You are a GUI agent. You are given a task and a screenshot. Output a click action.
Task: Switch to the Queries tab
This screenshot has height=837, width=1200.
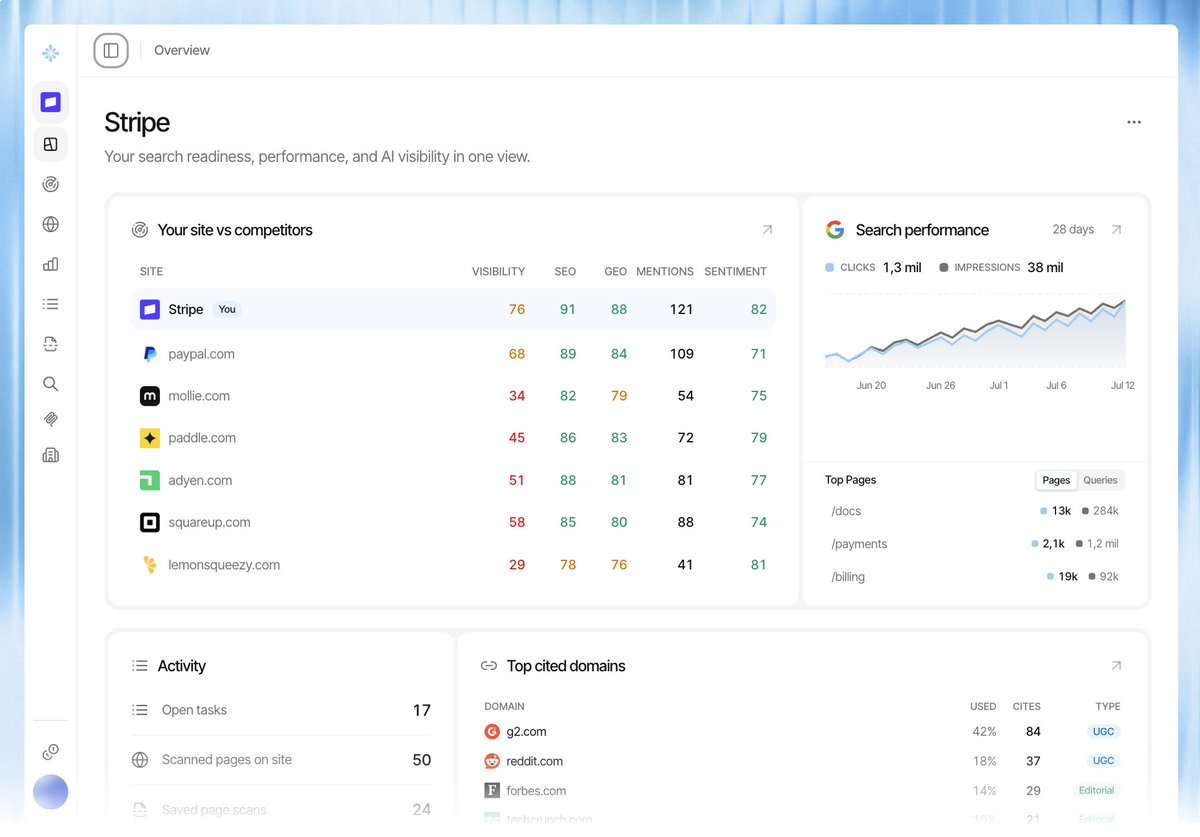[x=1100, y=480]
